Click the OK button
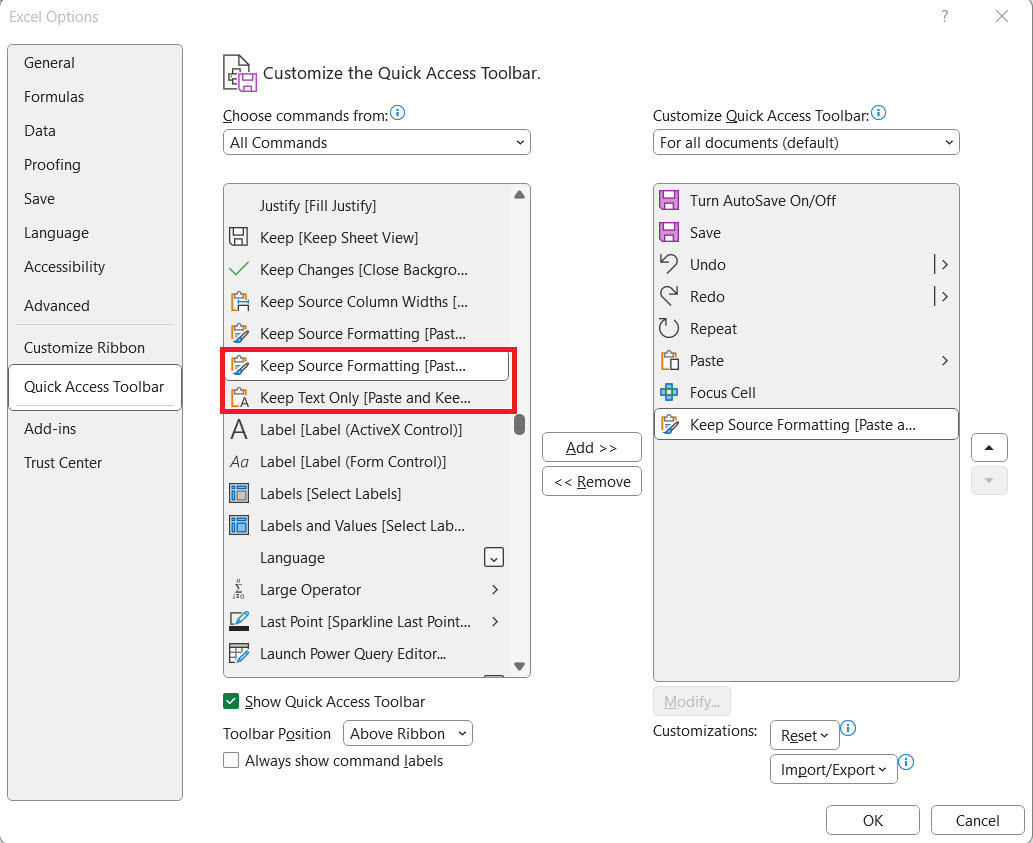The width and height of the screenshot is (1033, 843). click(x=873, y=820)
